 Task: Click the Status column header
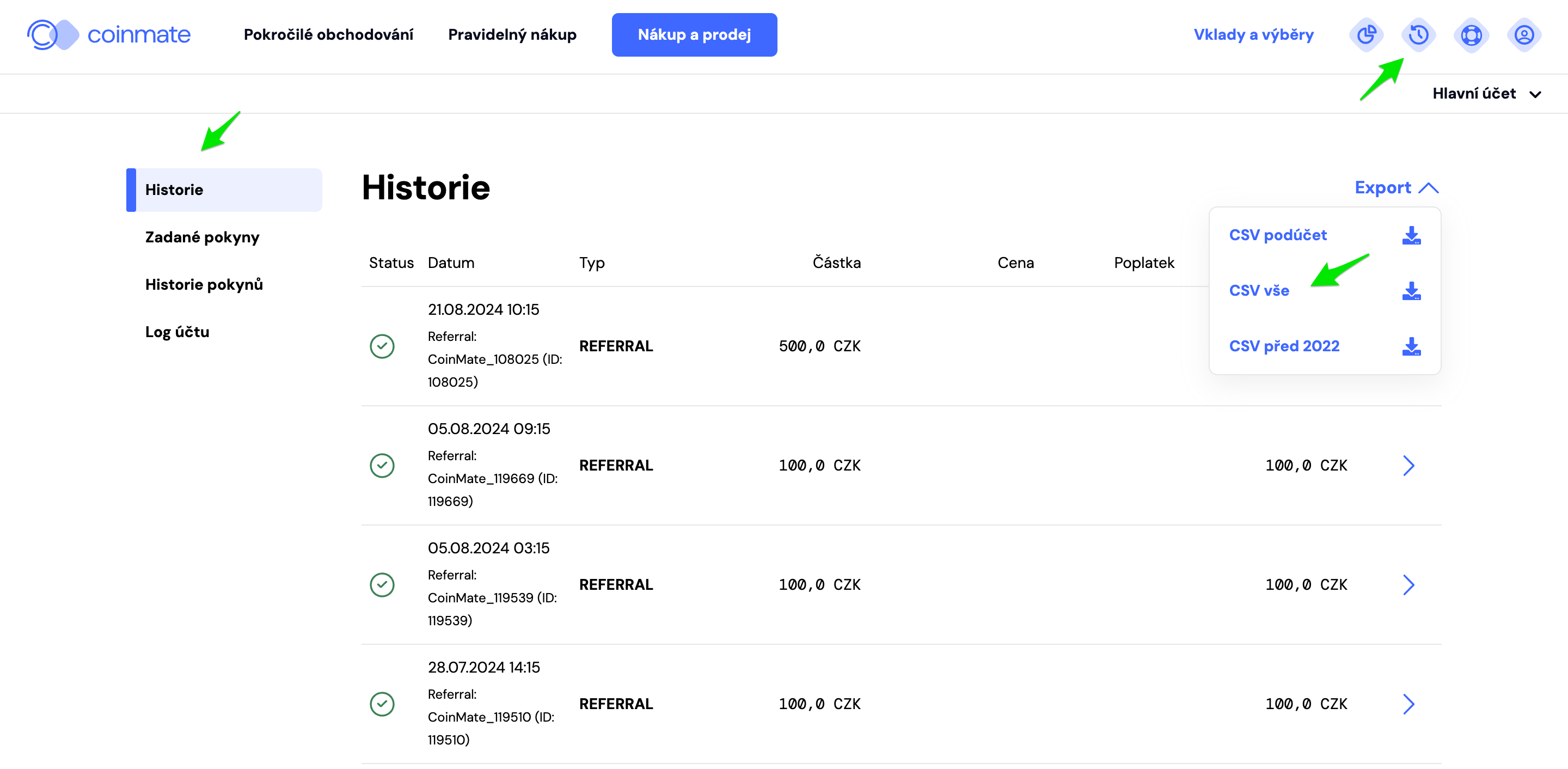pyautogui.click(x=391, y=263)
